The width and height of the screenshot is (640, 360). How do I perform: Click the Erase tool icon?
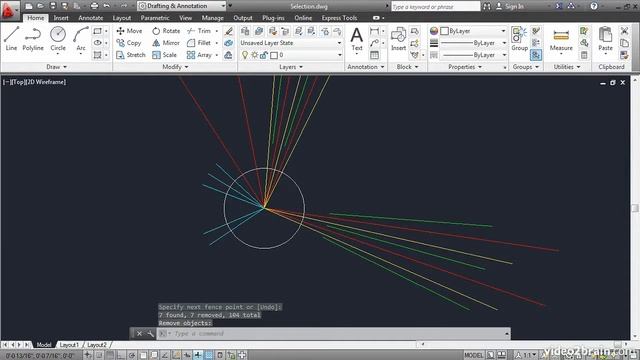tap(229, 31)
